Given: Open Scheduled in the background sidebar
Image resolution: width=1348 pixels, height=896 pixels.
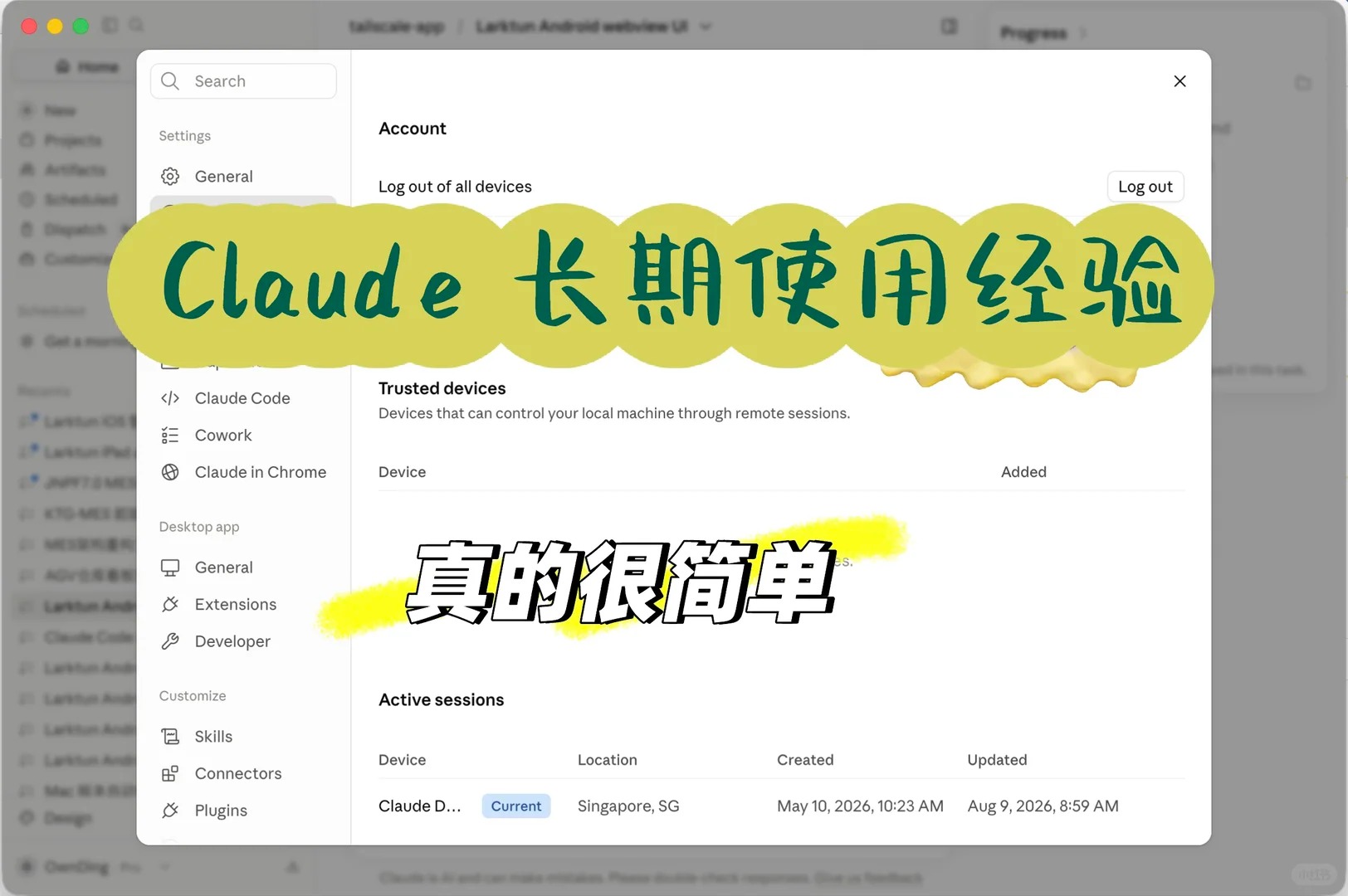Looking at the screenshot, I should pyautogui.click(x=81, y=200).
